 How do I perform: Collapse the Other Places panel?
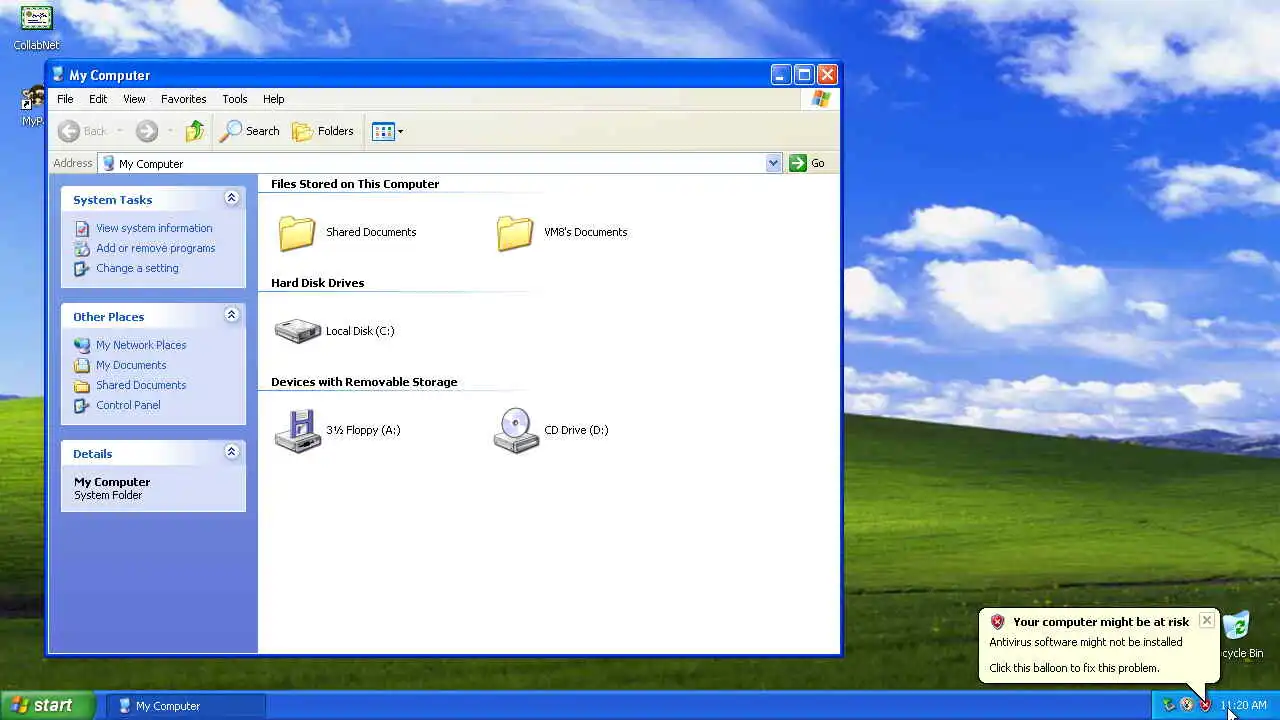point(231,315)
